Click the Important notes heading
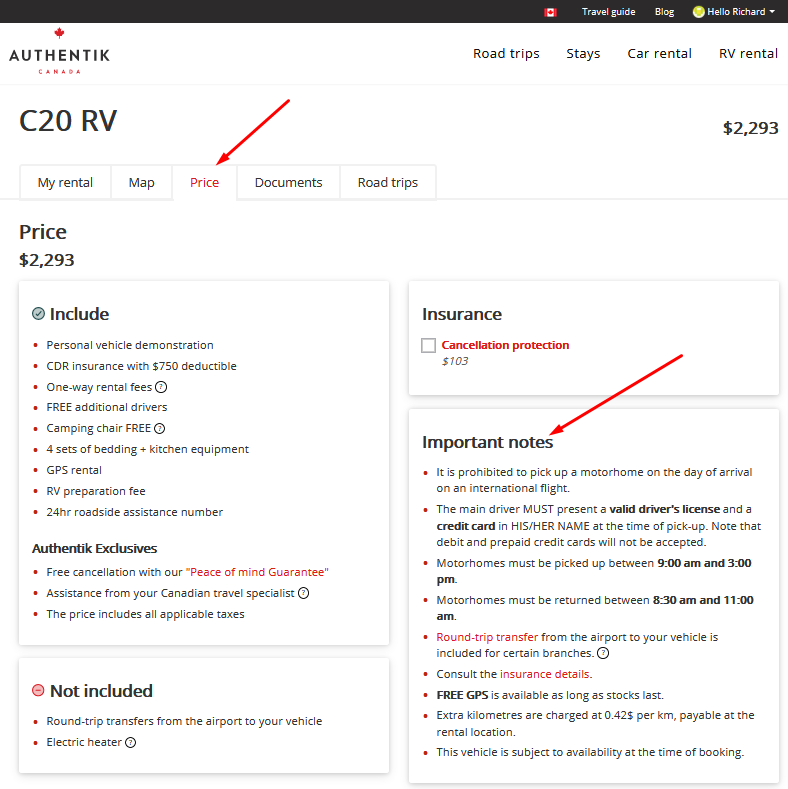 click(487, 442)
